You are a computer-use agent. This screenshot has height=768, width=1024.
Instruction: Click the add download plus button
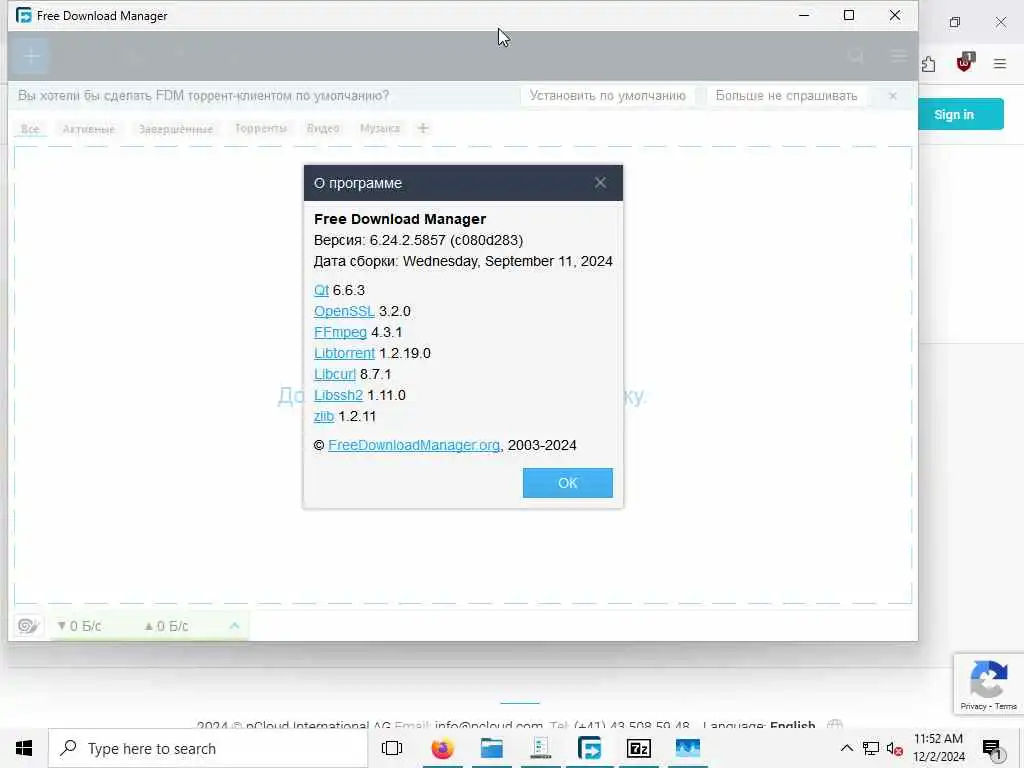pos(31,56)
